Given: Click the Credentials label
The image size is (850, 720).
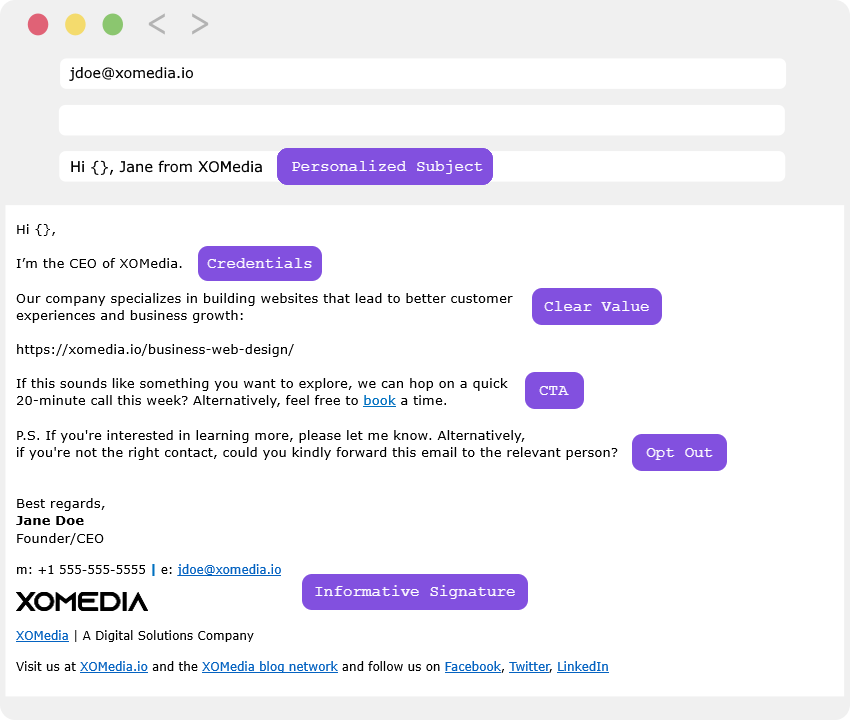Looking at the screenshot, I should (260, 263).
